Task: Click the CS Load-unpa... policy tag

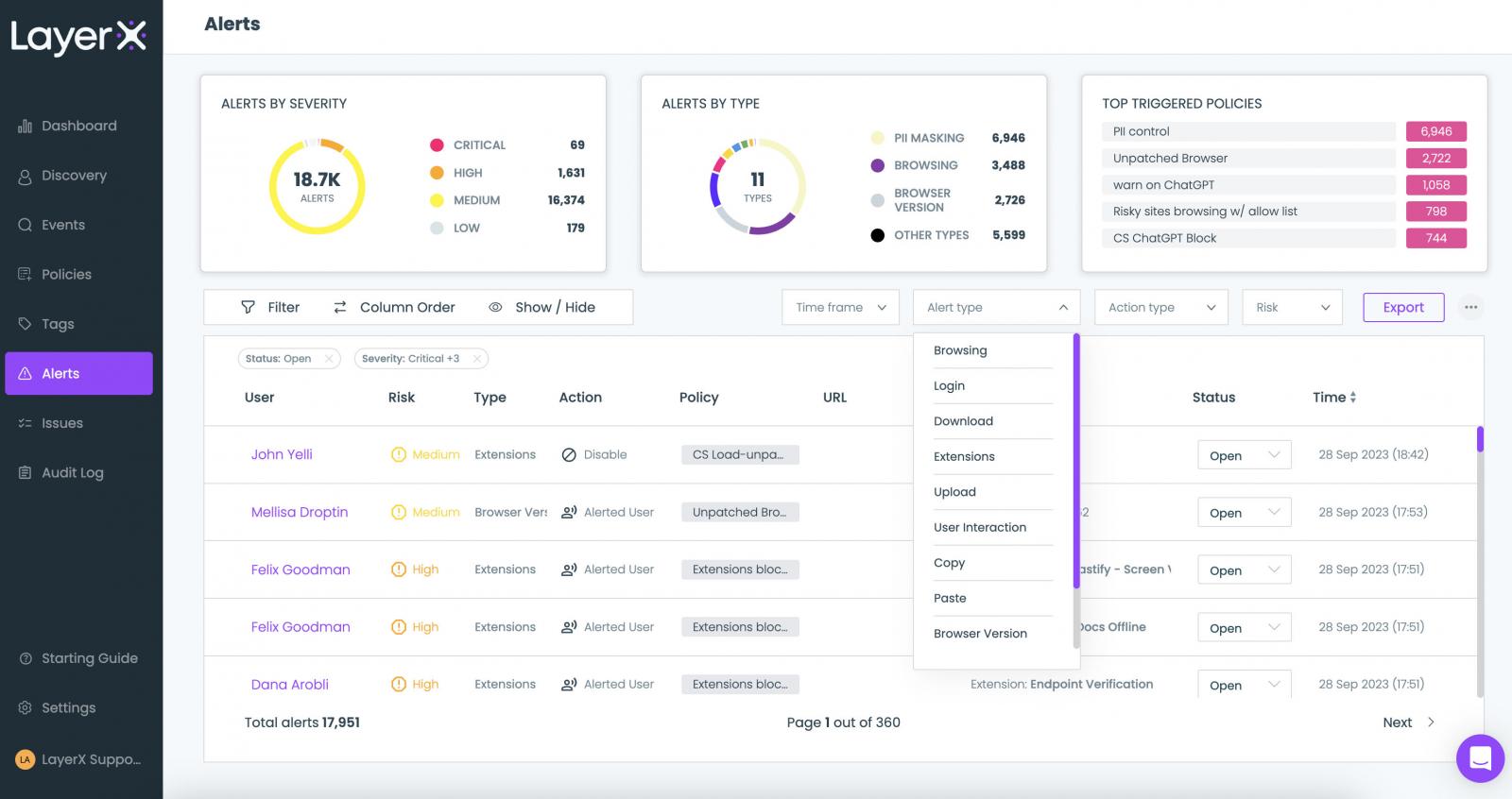Action: pyautogui.click(x=740, y=454)
